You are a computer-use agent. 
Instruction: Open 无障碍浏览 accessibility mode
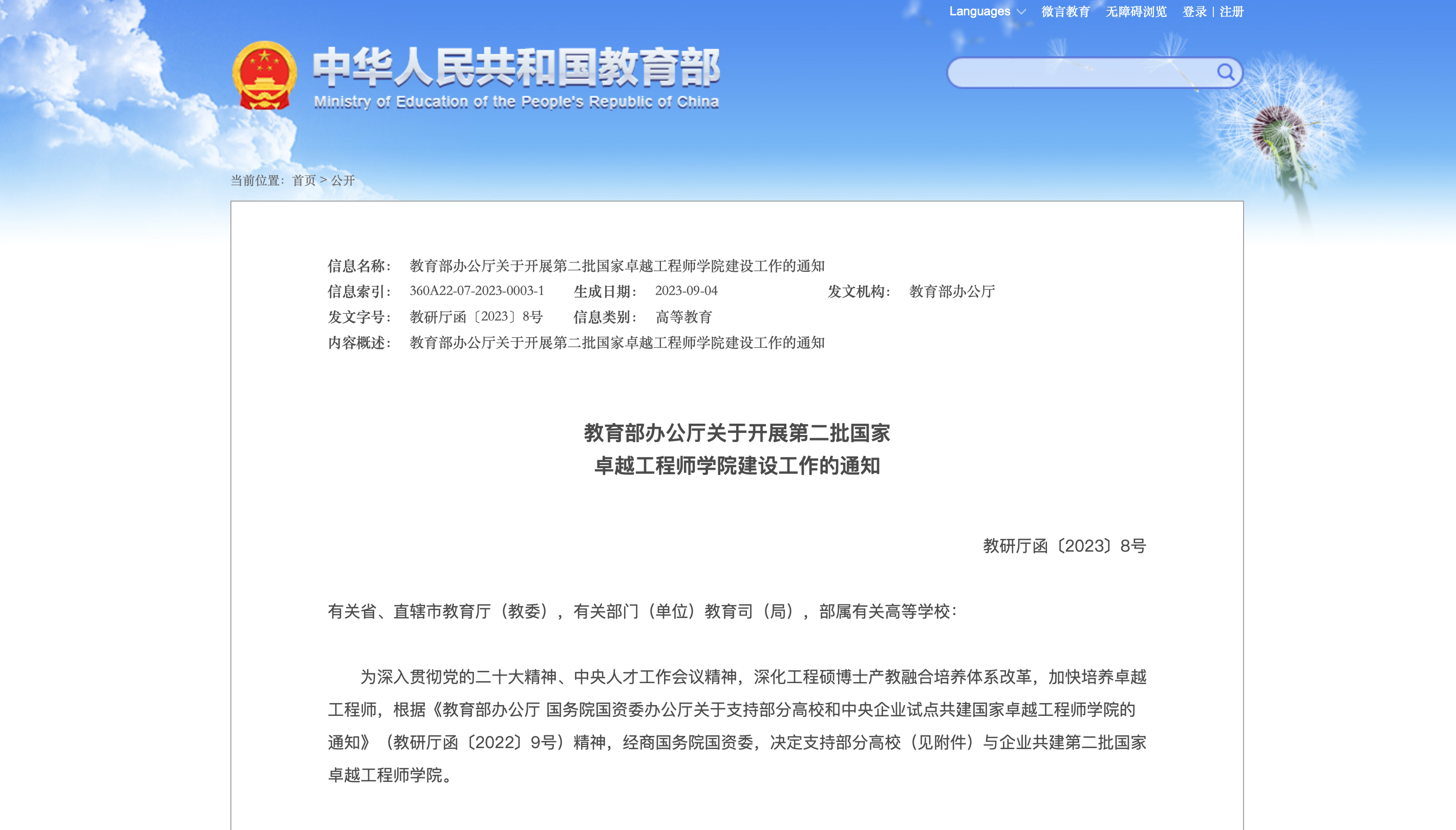pyautogui.click(x=1136, y=11)
